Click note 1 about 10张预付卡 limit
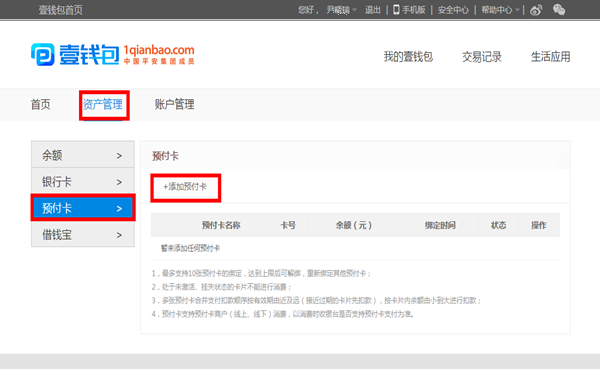 tap(261, 273)
